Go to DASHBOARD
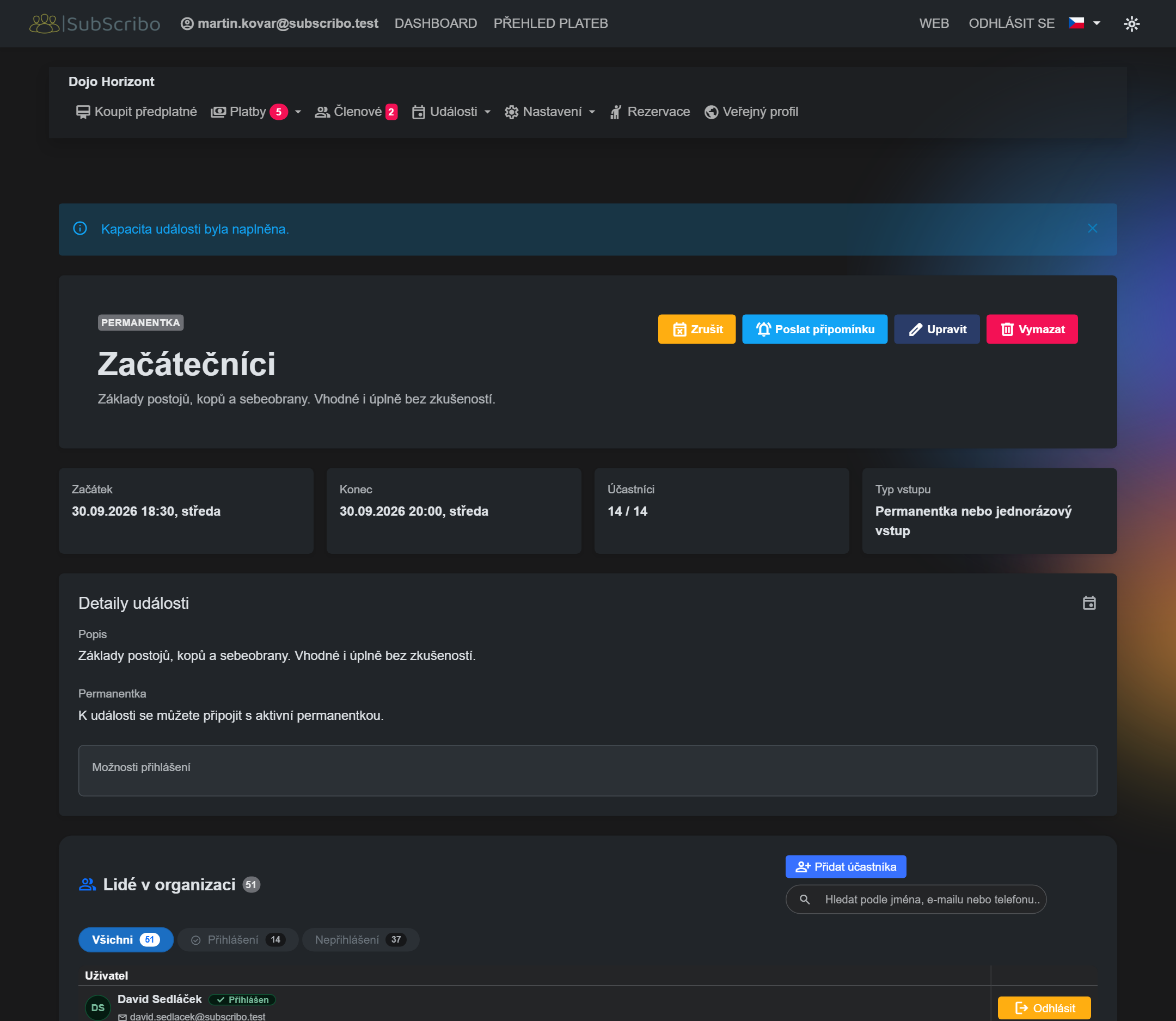Image resolution: width=1176 pixels, height=1021 pixels. 436,23
